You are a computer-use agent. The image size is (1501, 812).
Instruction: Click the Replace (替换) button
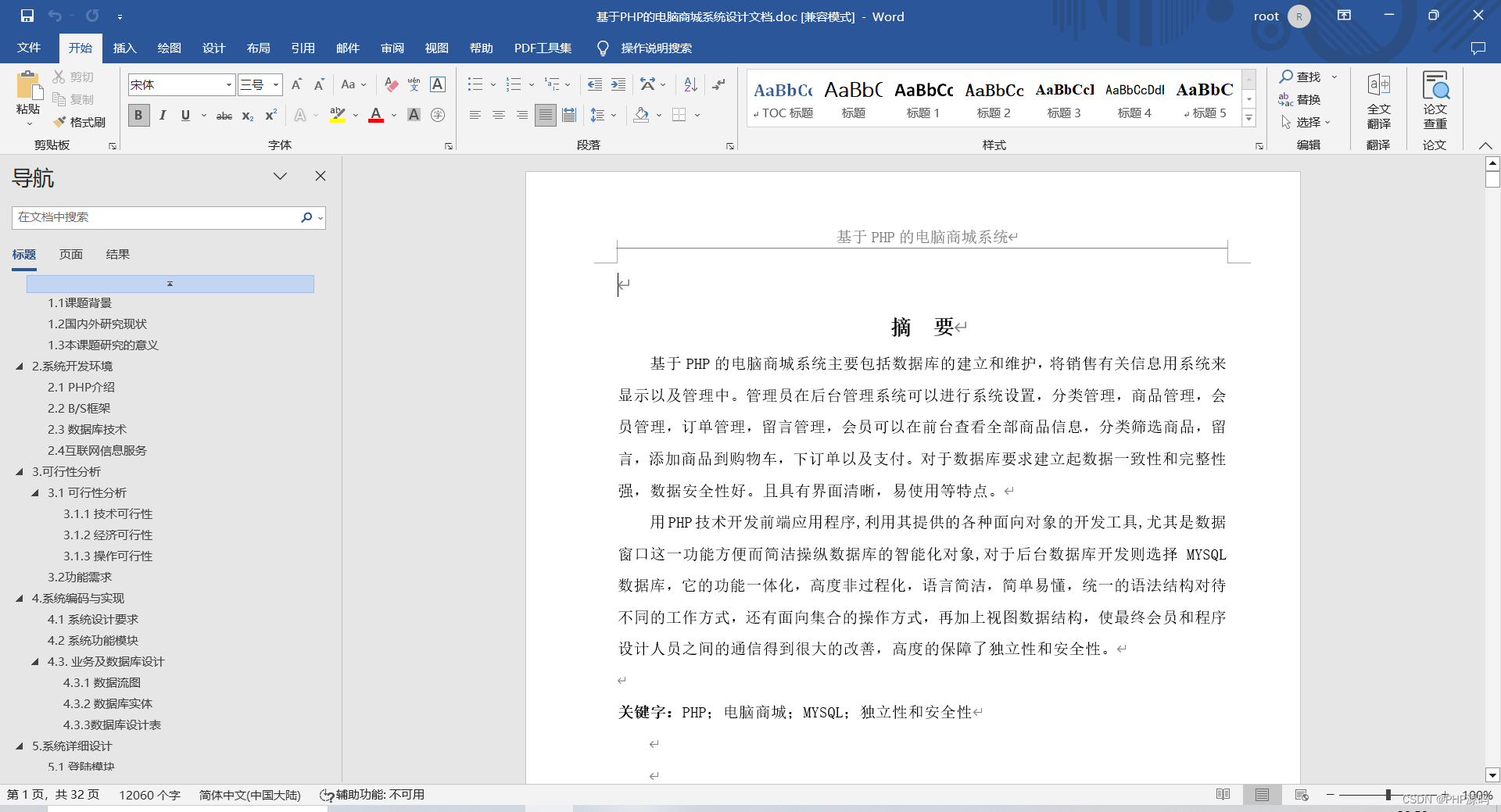[1299, 99]
